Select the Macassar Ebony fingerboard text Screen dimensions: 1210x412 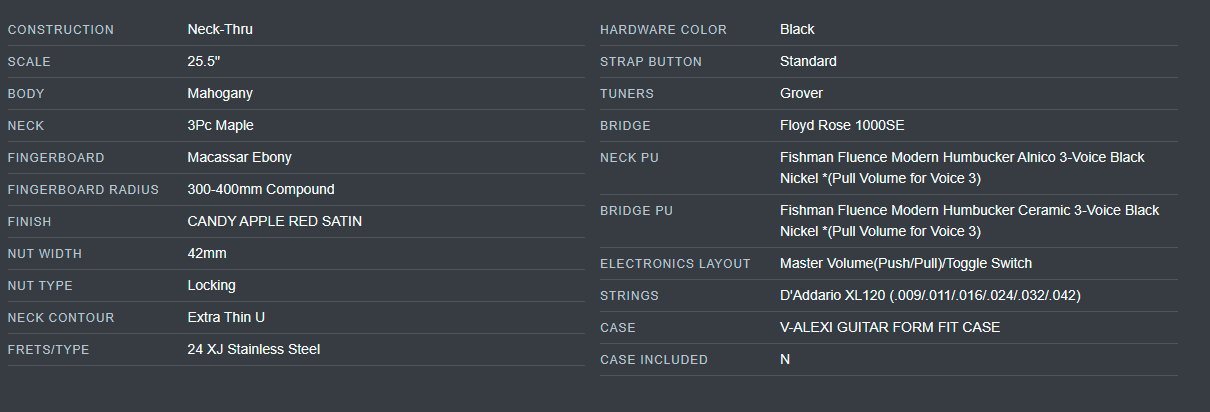[239, 157]
